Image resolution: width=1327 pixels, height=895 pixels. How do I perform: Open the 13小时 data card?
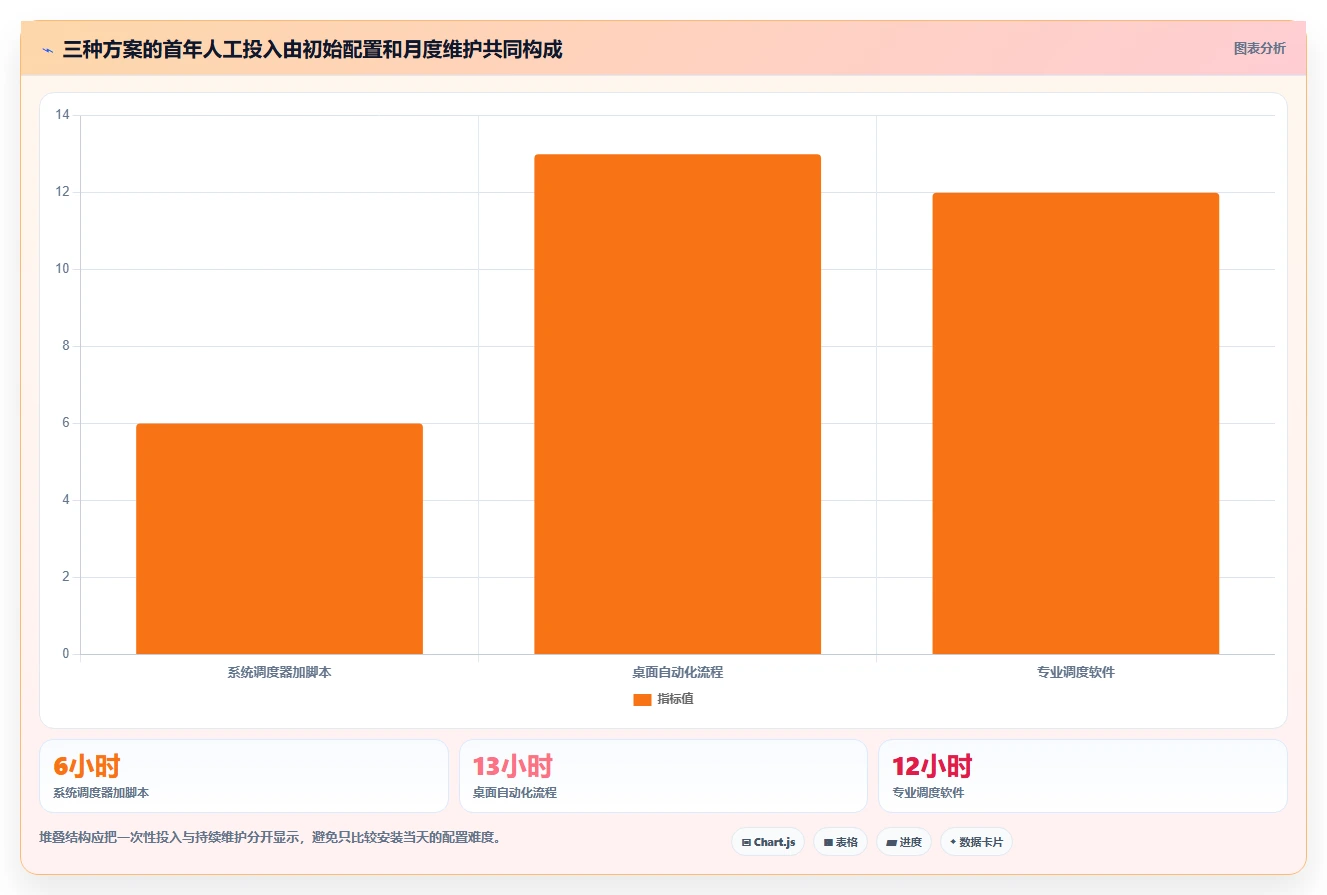[663, 776]
